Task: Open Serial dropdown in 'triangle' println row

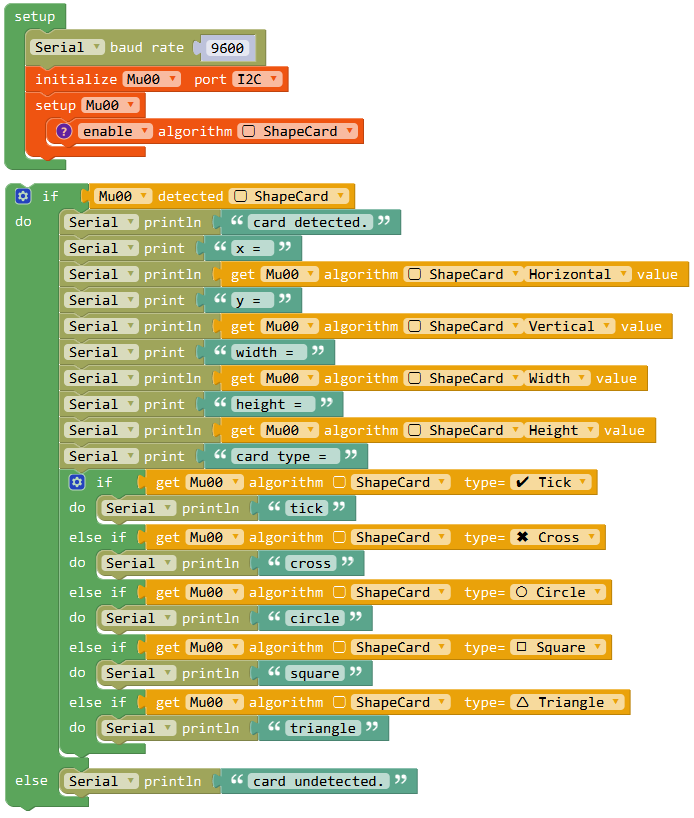Action: (138, 728)
